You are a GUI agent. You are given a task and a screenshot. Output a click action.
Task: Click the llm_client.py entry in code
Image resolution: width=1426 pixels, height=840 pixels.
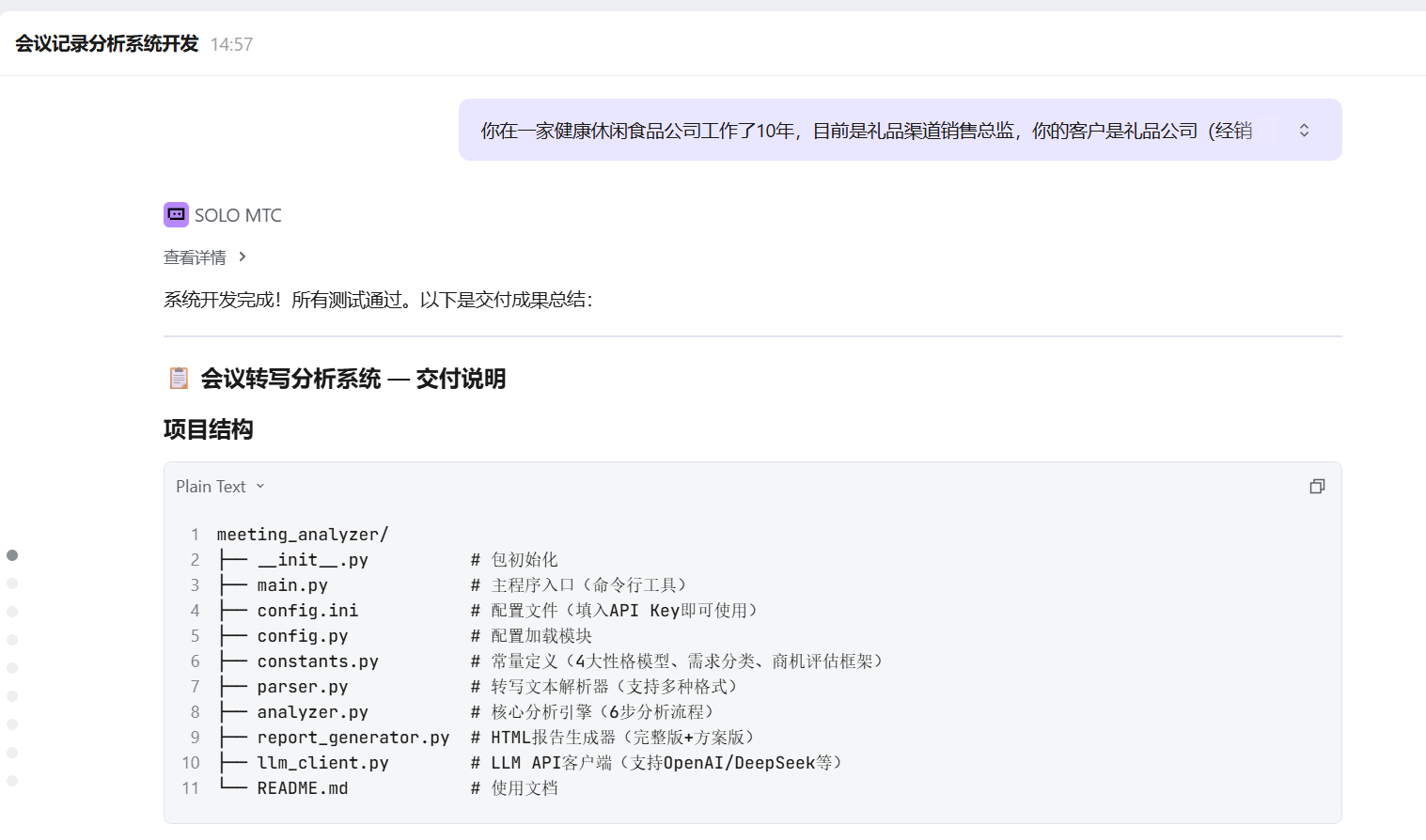[322, 763]
